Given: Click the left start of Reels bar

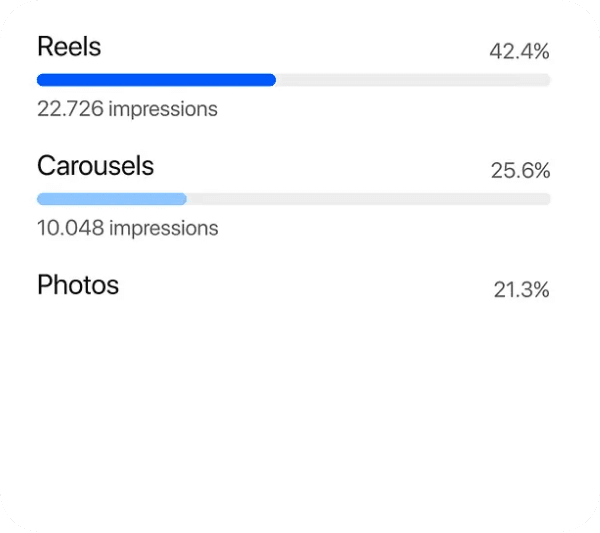Looking at the screenshot, I should pos(41,80).
